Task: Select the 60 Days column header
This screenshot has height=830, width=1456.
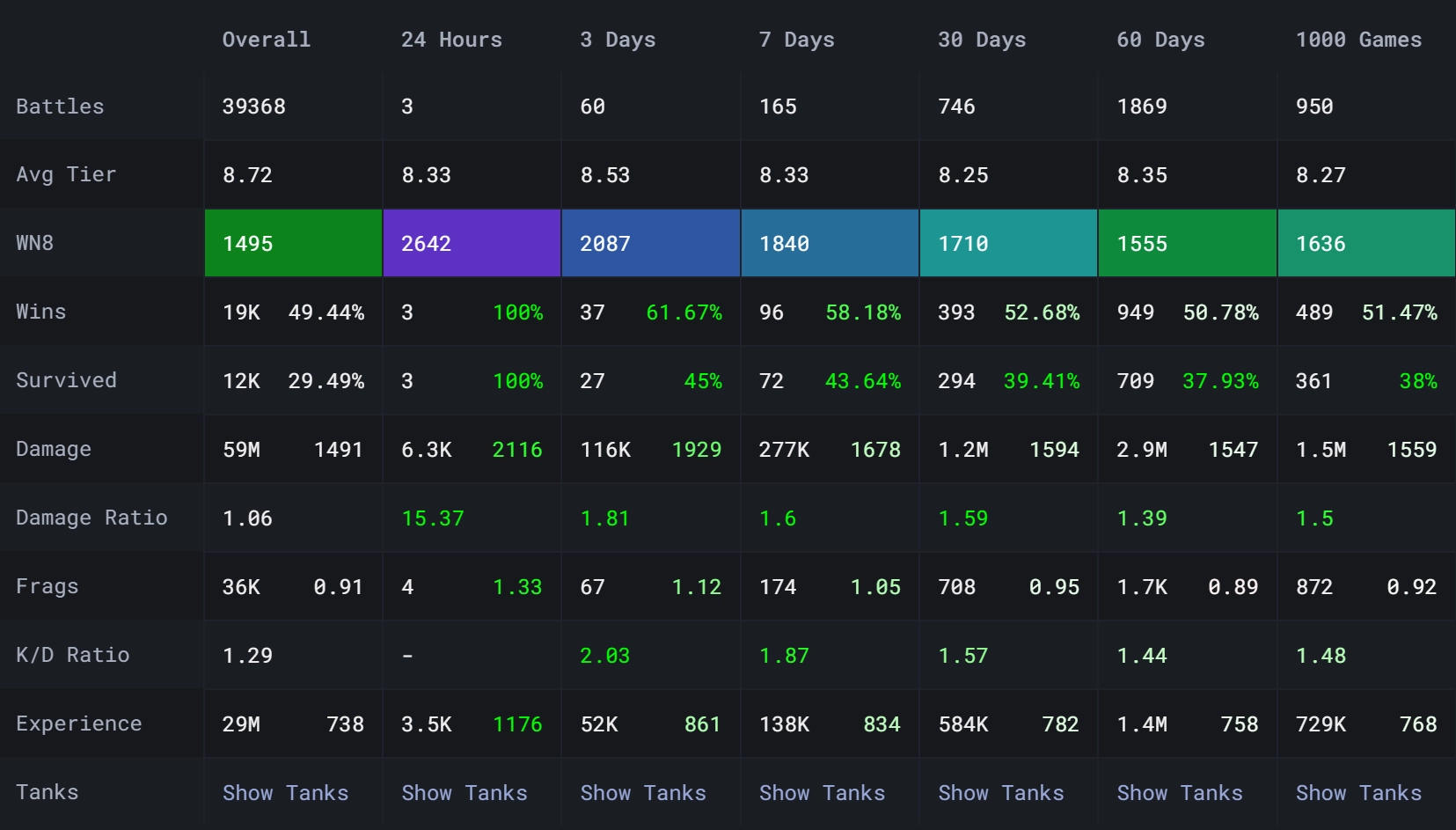Action: tap(1161, 40)
